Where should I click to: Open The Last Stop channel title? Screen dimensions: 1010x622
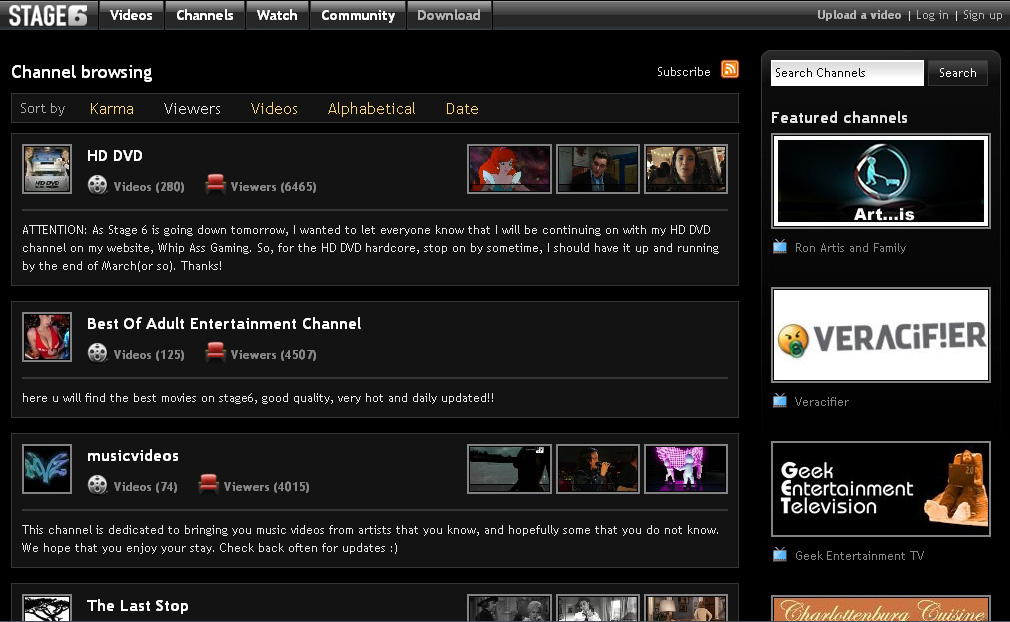pyautogui.click(x=138, y=606)
